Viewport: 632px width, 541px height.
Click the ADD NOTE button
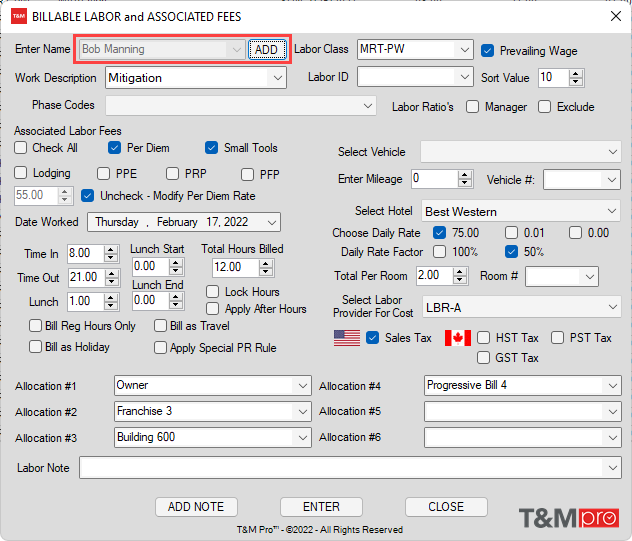pos(197,507)
